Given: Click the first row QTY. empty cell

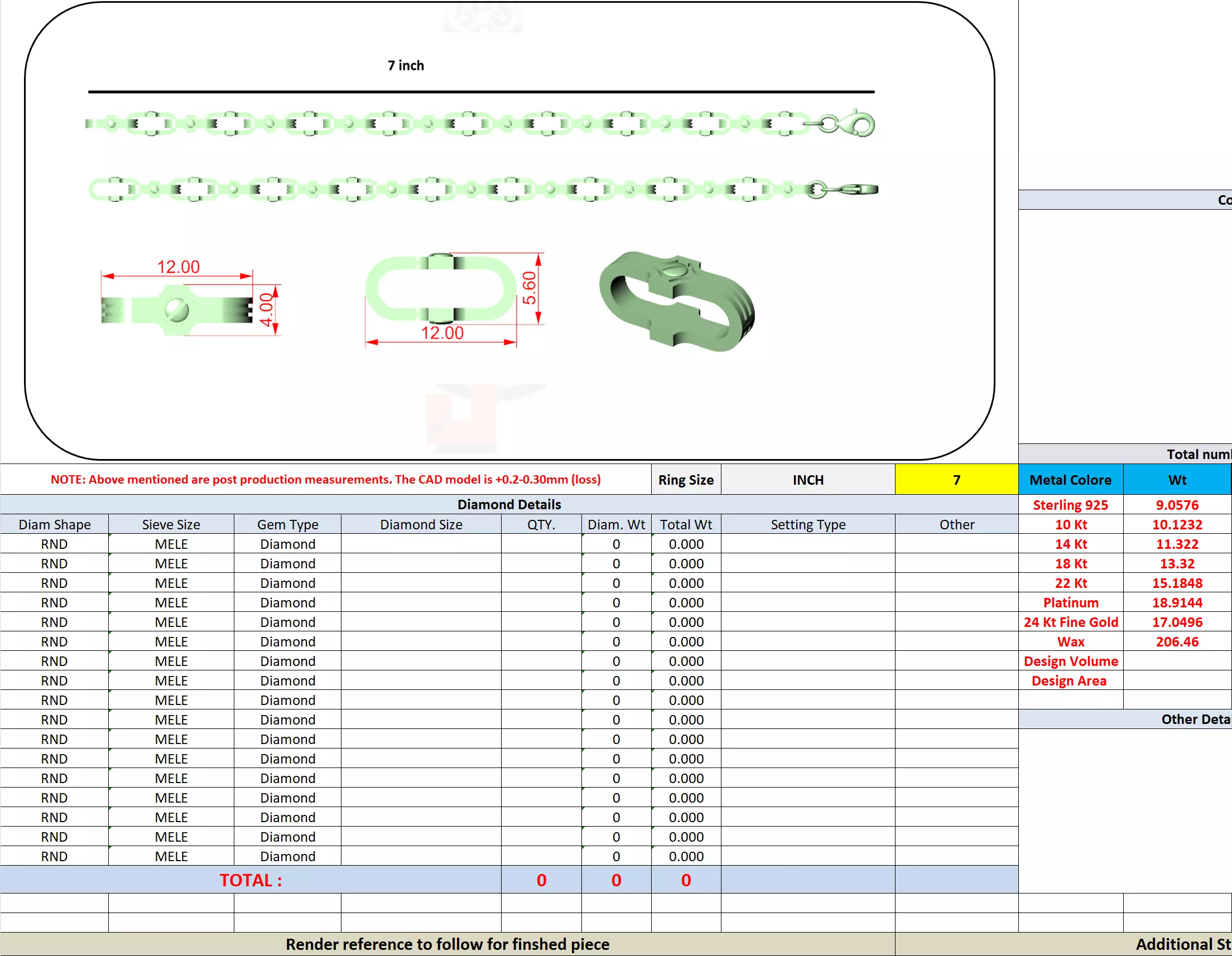Looking at the screenshot, I should pyautogui.click(x=541, y=544).
